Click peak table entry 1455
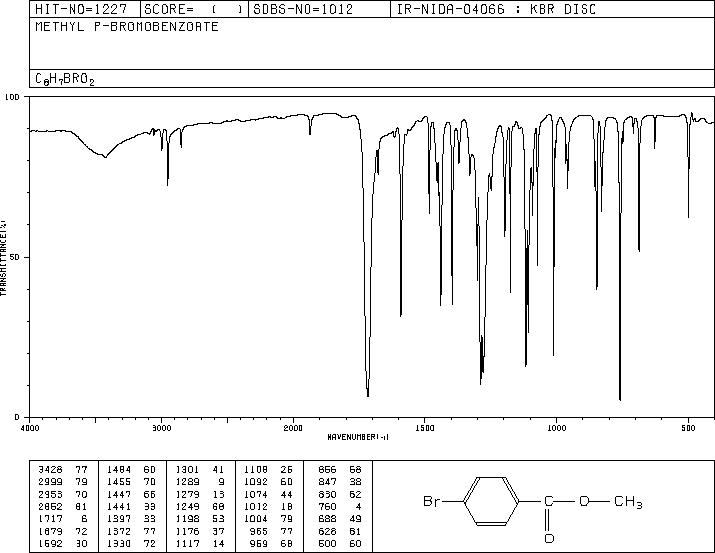This screenshot has height=553, width=715. pos(119,482)
